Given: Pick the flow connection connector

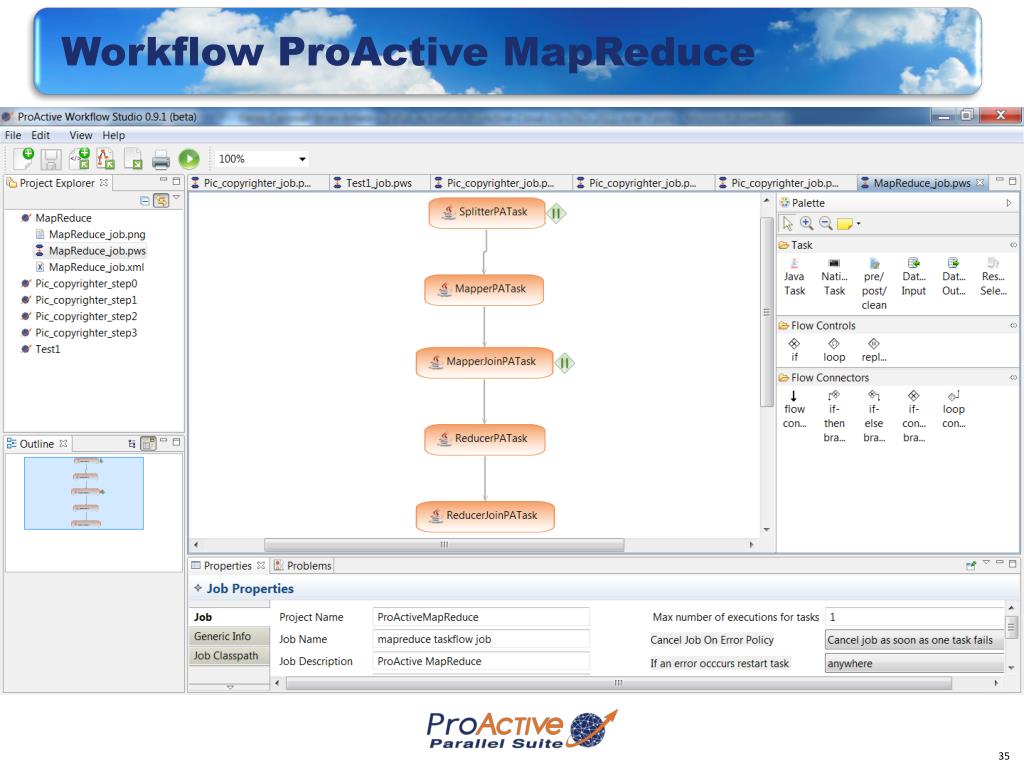Looking at the screenshot, I should click(x=794, y=409).
